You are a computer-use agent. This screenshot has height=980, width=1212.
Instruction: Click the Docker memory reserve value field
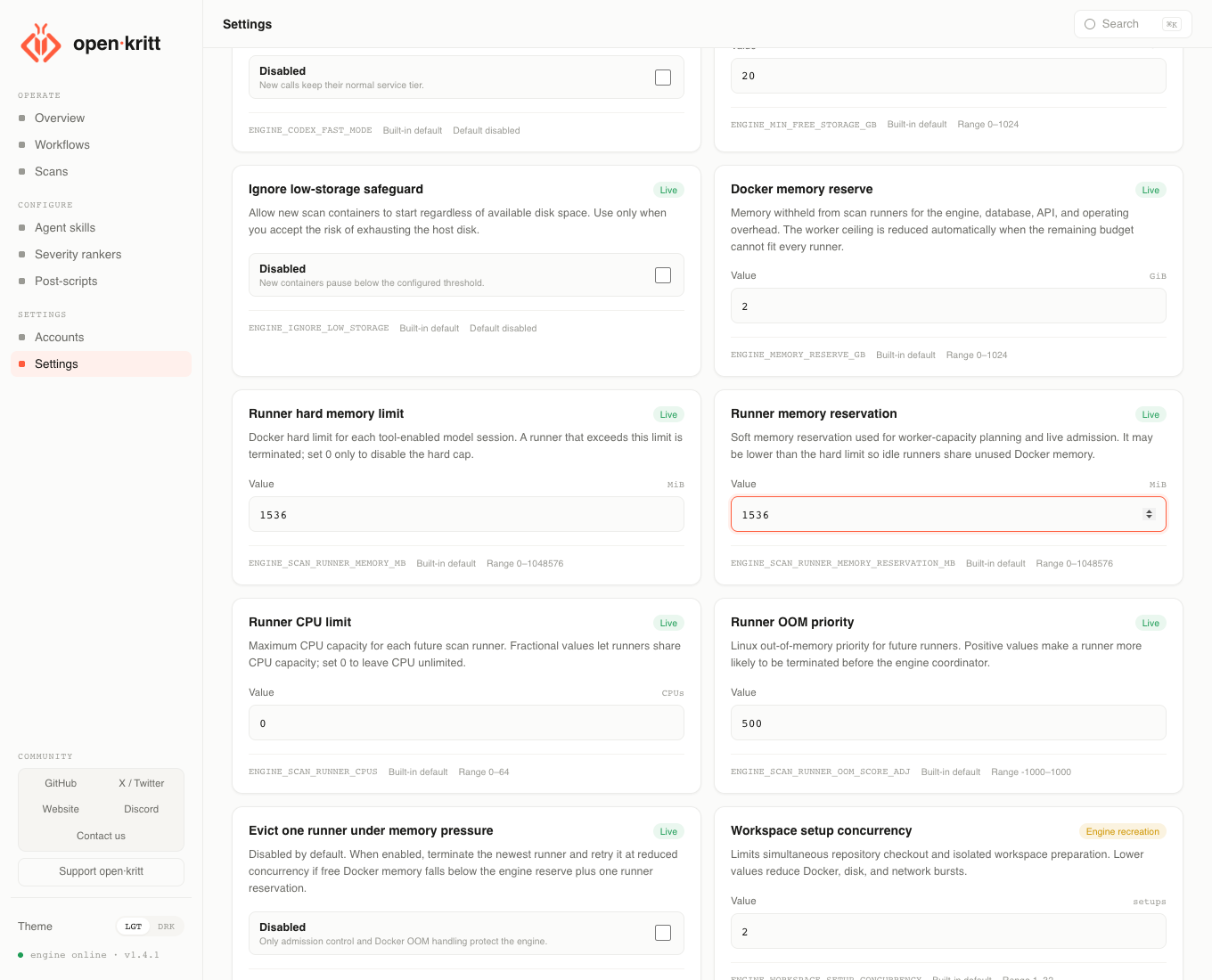coord(948,306)
